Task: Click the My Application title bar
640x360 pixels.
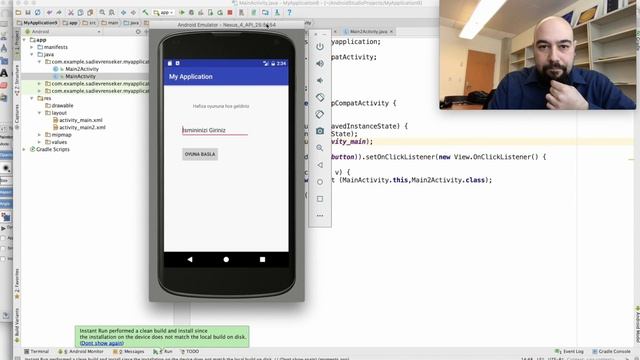Action: pyautogui.click(x=226, y=77)
